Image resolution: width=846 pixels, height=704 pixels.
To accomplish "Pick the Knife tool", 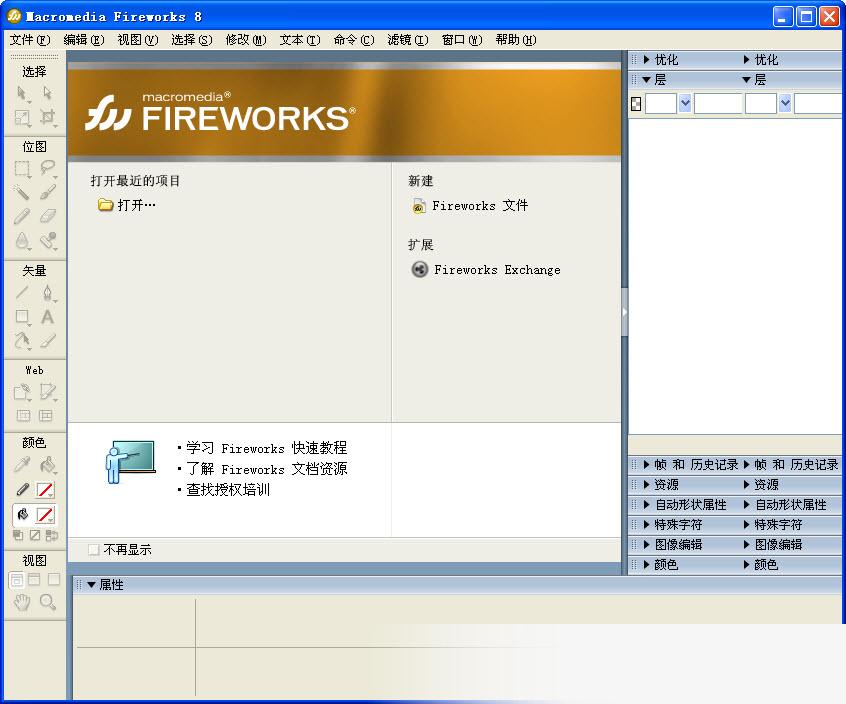I will [x=47, y=340].
